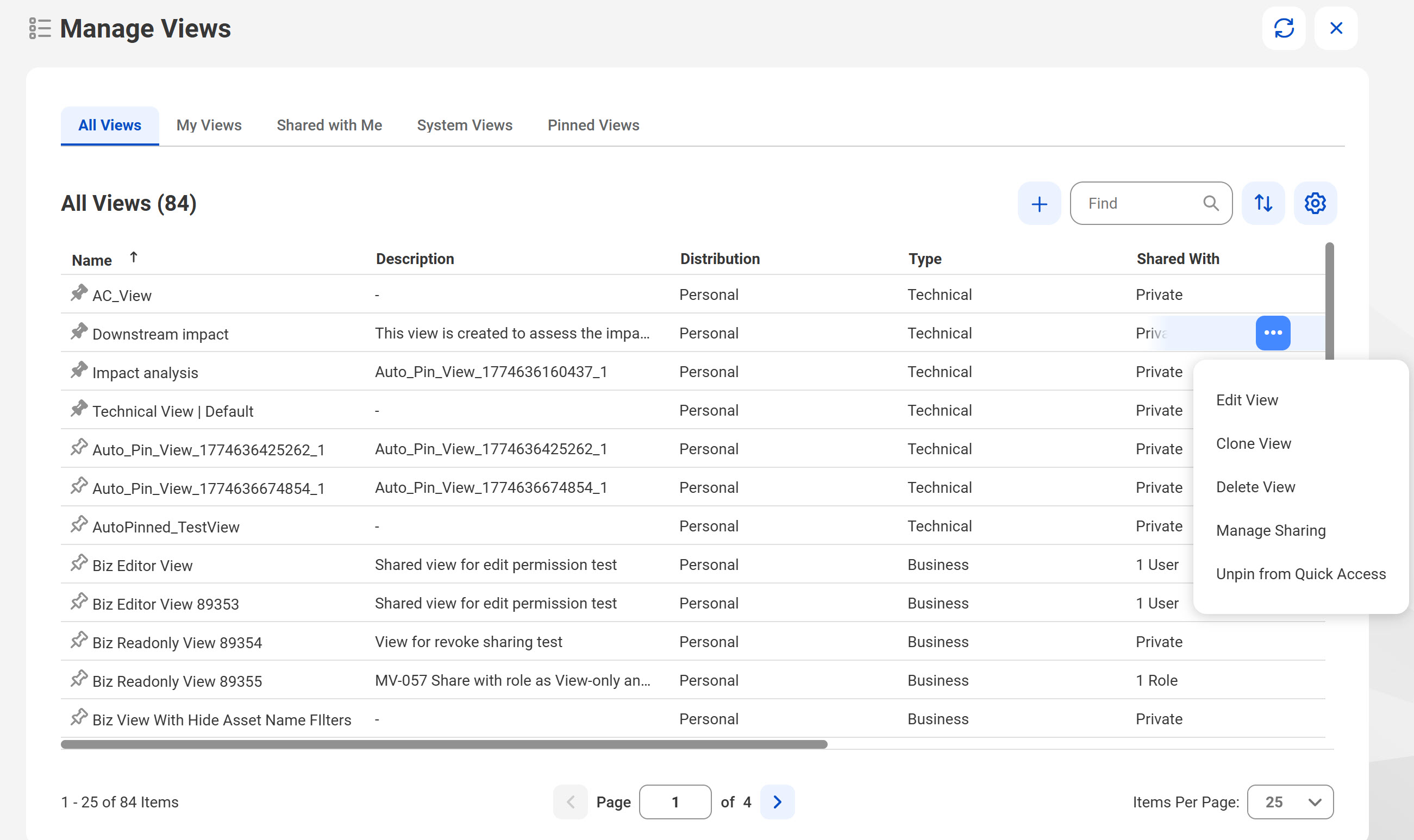Click the Biz Readonly View 89354 name
This screenshot has height=840, width=1414.
(x=177, y=643)
